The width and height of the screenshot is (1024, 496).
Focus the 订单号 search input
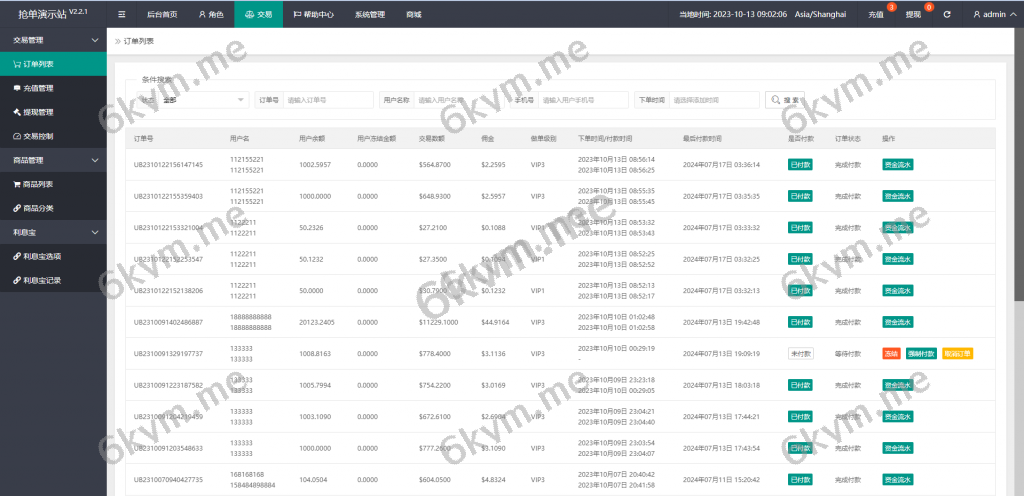[x=328, y=100]
